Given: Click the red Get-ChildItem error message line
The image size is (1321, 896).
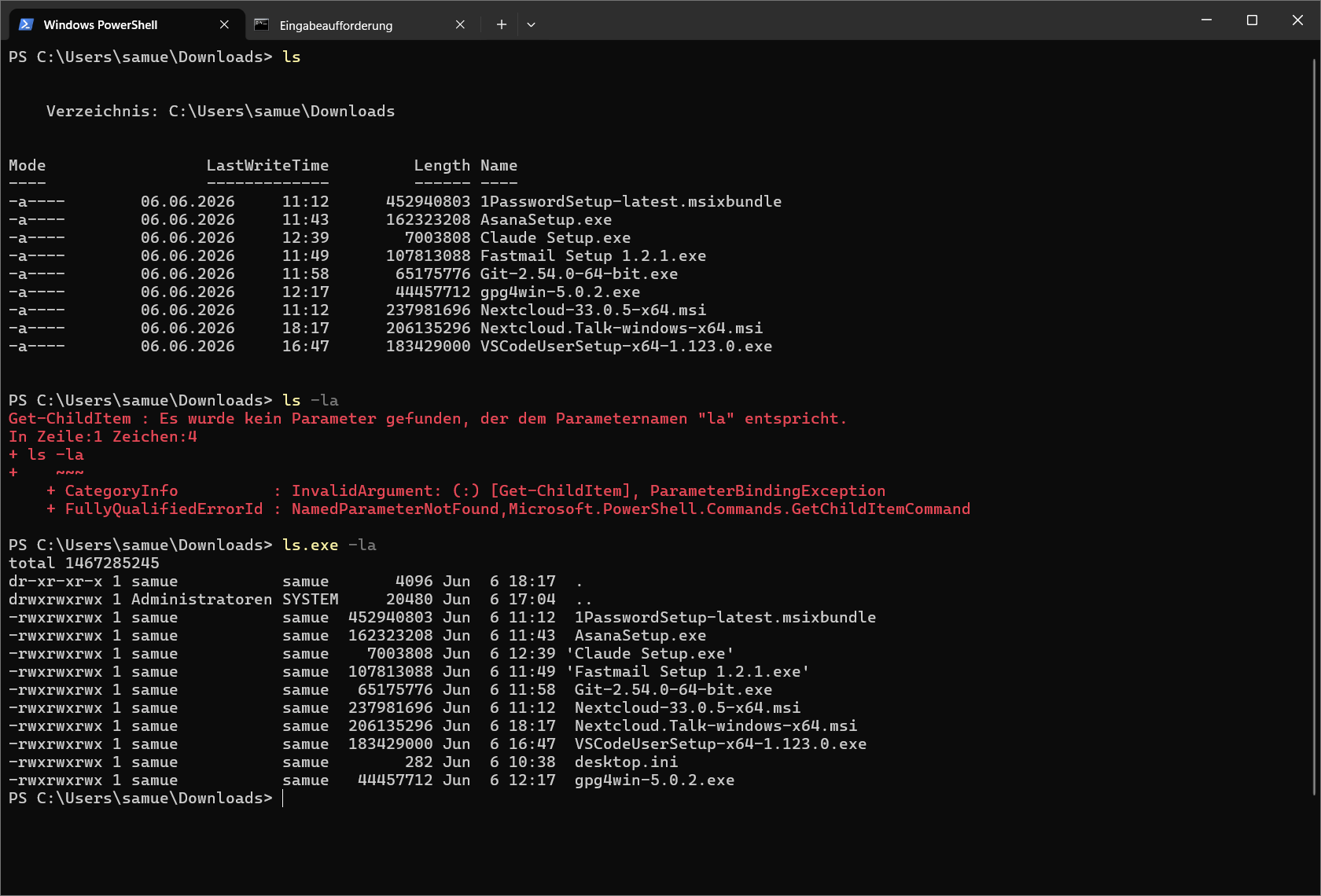Looking at the screenshot, I should click(427, 418).
